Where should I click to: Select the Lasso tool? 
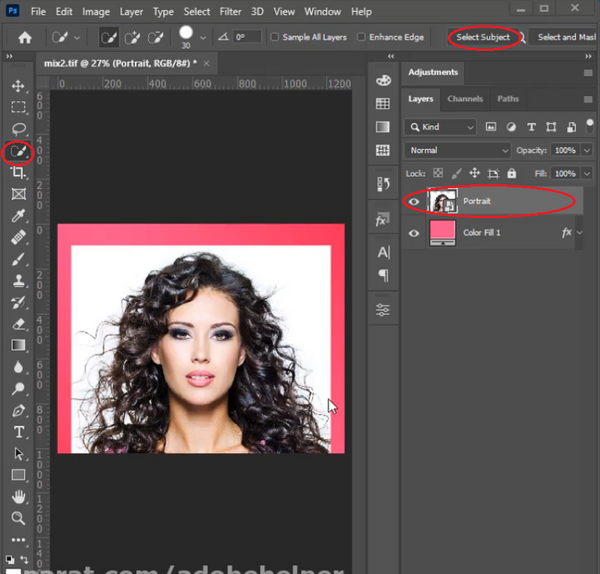point(18,129)
